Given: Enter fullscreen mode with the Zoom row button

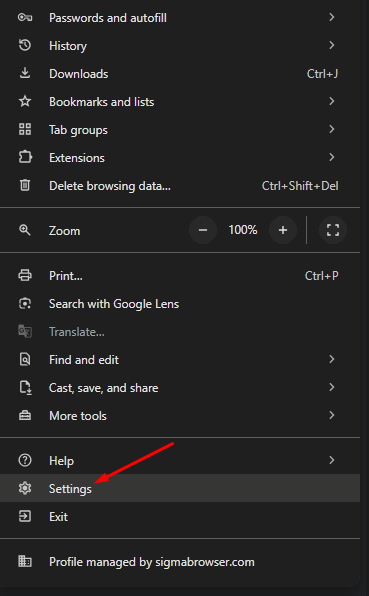Looking at the screenshot, I should click(x=333, y=230).
